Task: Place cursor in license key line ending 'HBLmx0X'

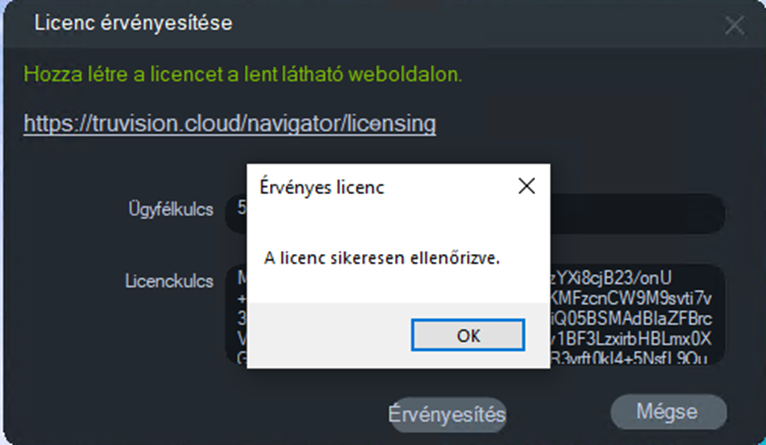Action: tap(631, 339)
